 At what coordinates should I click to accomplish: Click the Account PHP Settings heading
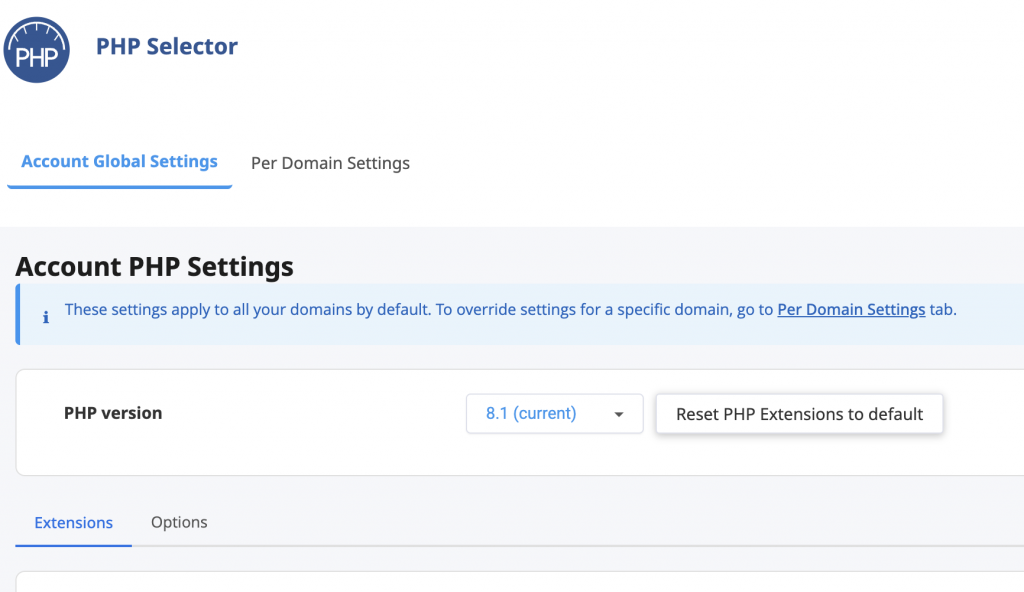pos(155,267)
